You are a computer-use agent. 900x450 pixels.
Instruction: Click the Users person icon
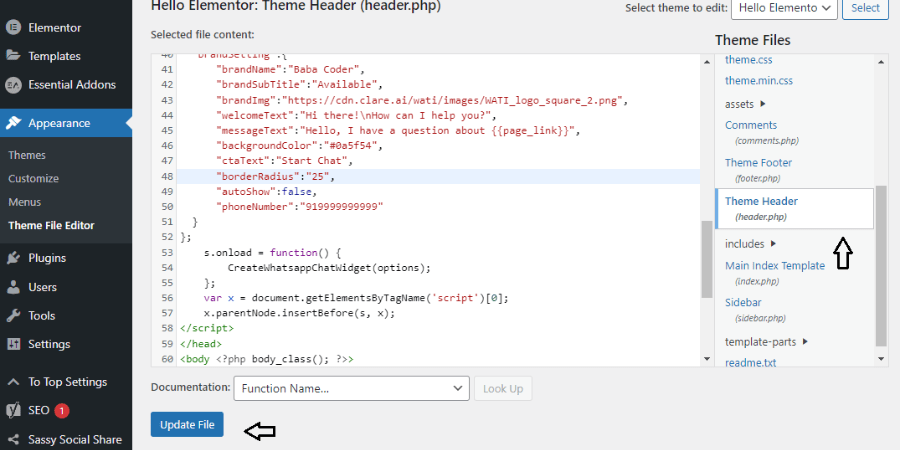pos(13,287)
